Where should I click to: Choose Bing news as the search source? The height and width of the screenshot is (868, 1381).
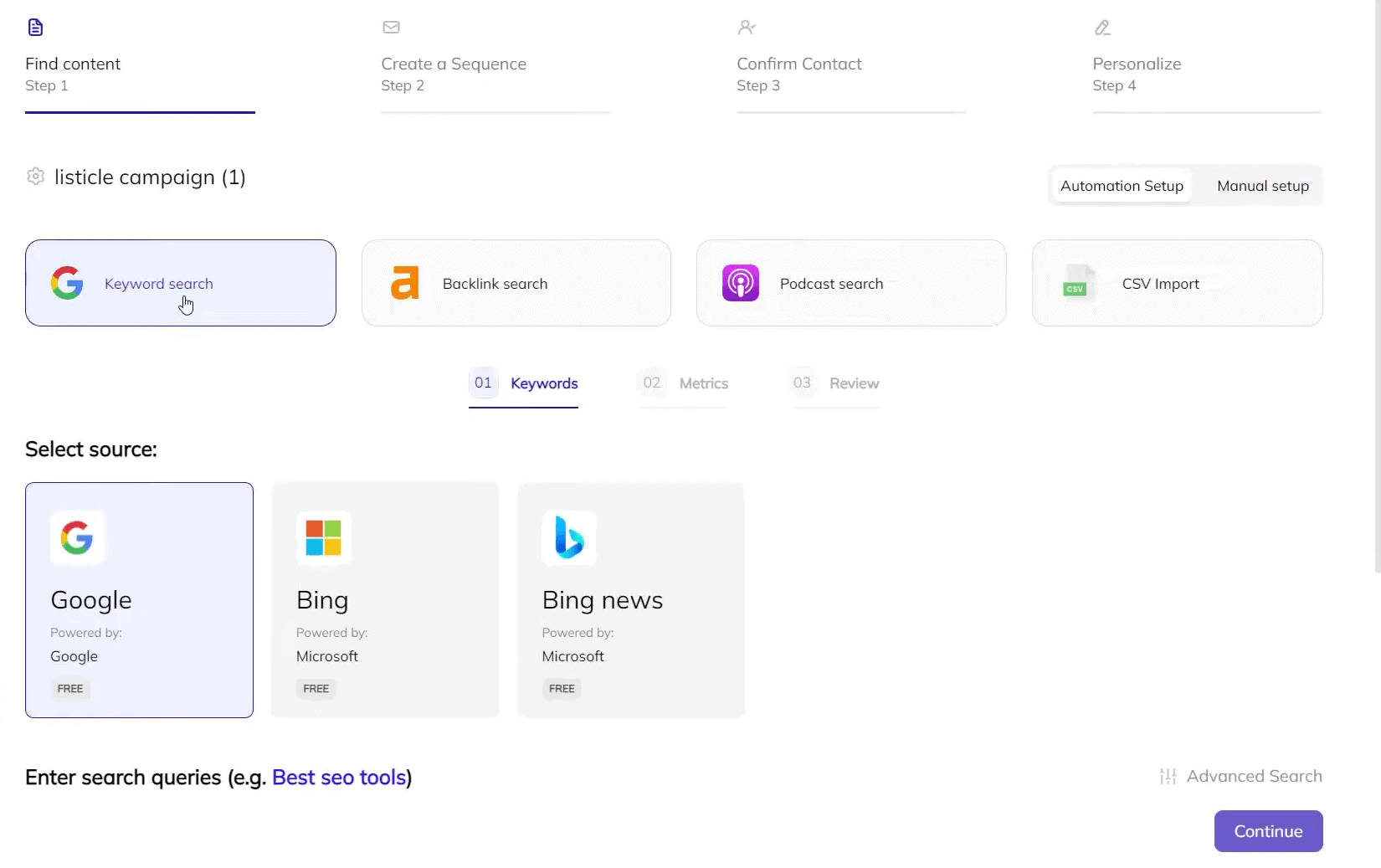pyautogui.click(x=631, y=599)
